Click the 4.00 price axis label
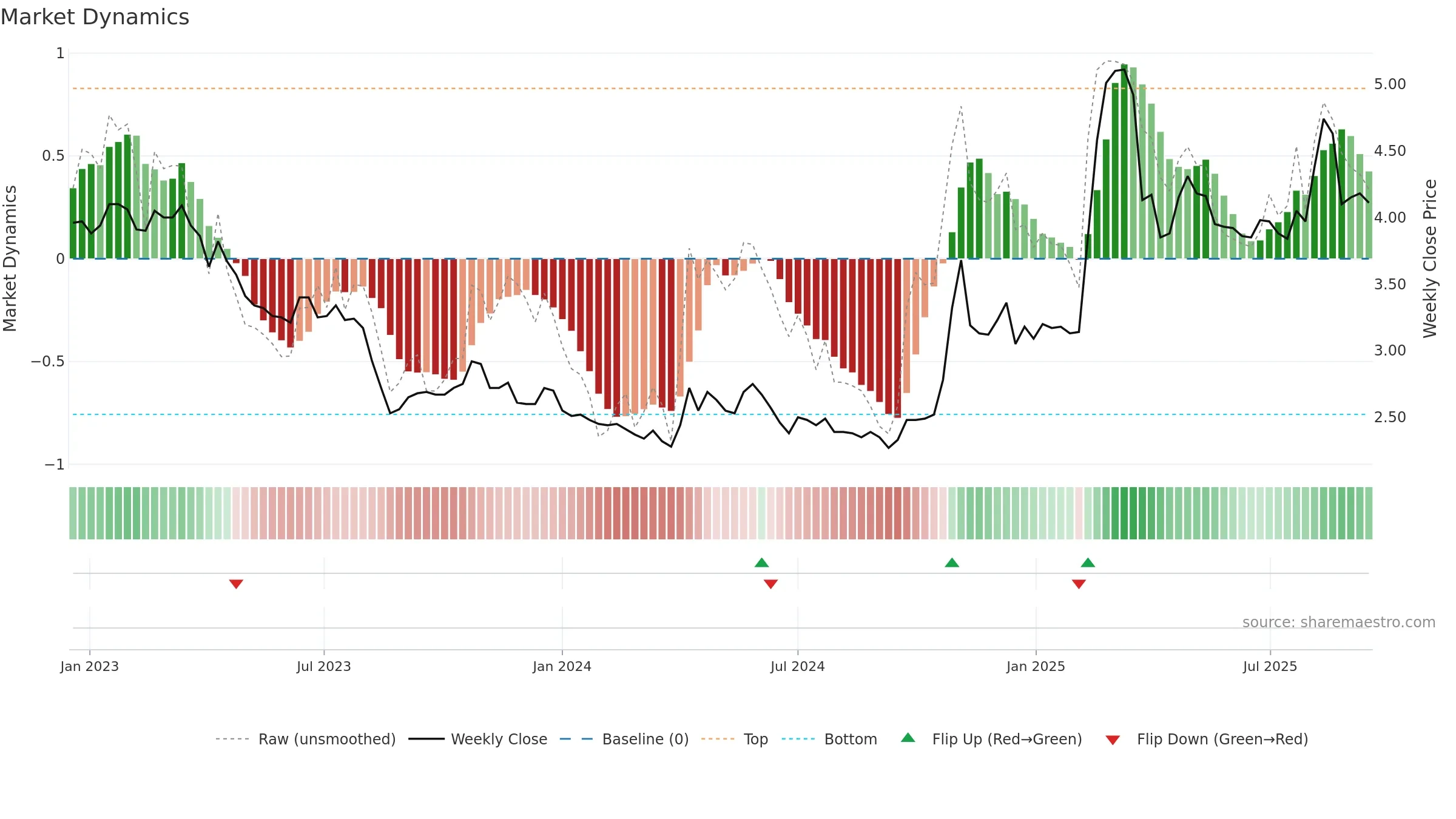 [1390, 217]
